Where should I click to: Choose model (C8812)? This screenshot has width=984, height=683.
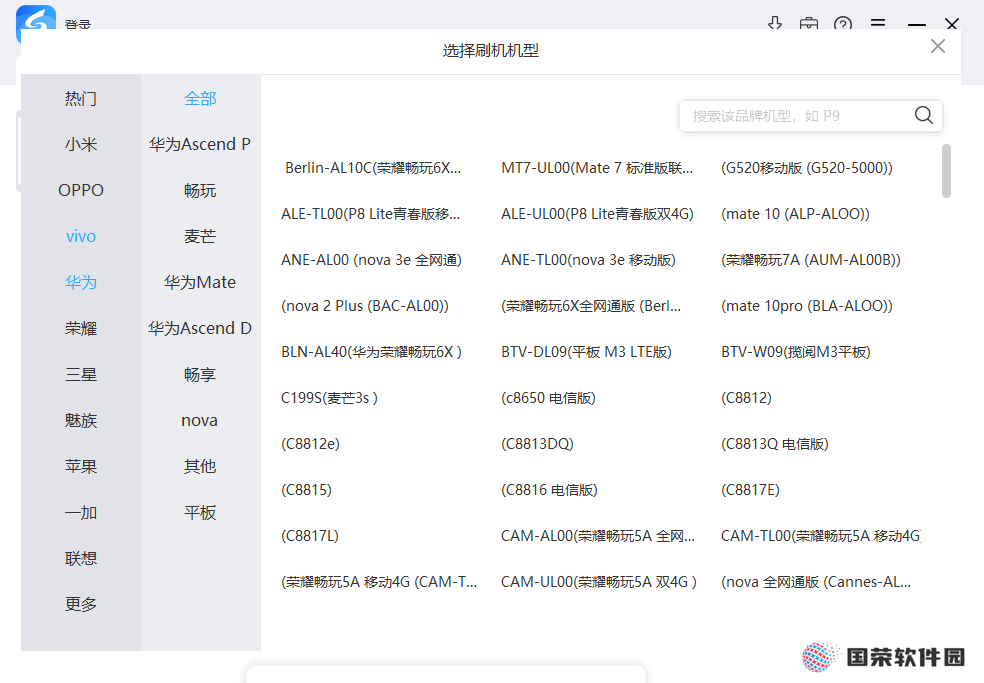click(x=746, y=398)
